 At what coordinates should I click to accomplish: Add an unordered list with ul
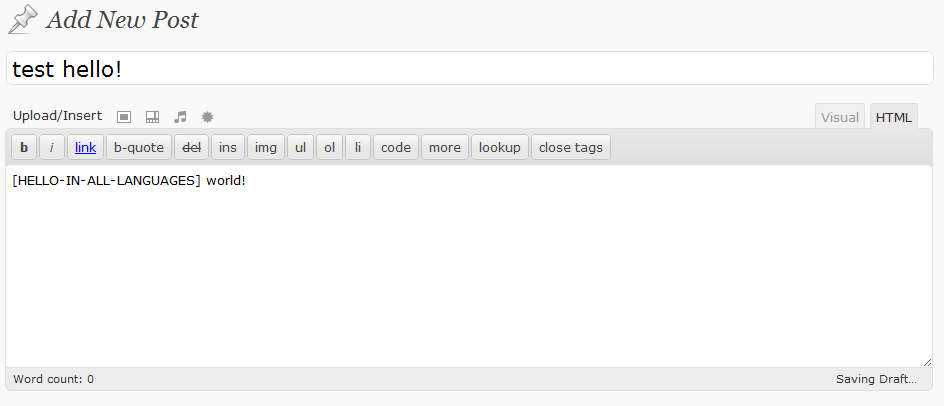(300, 148)
